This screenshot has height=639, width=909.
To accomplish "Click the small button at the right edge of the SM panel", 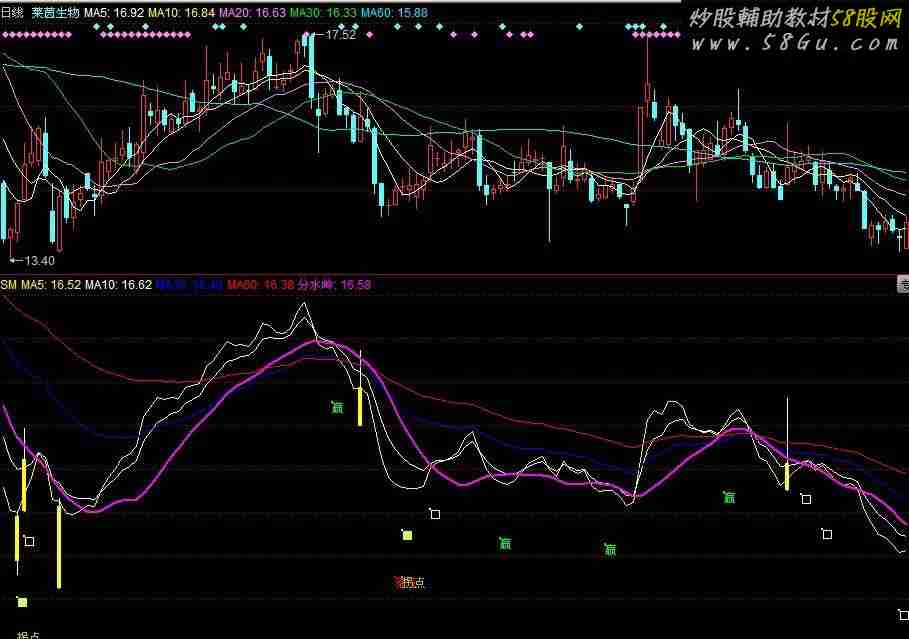I will pyautogui.click(x=903, y=285).
